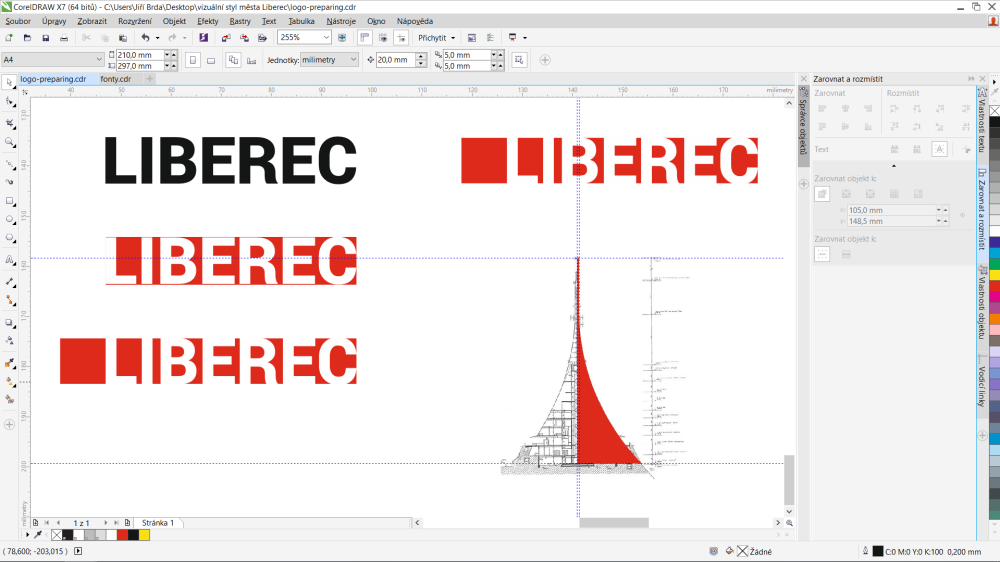Select the Zoom magnifier tool
This screenshot has width=1000, height=562.
click(x=10, y=142)
